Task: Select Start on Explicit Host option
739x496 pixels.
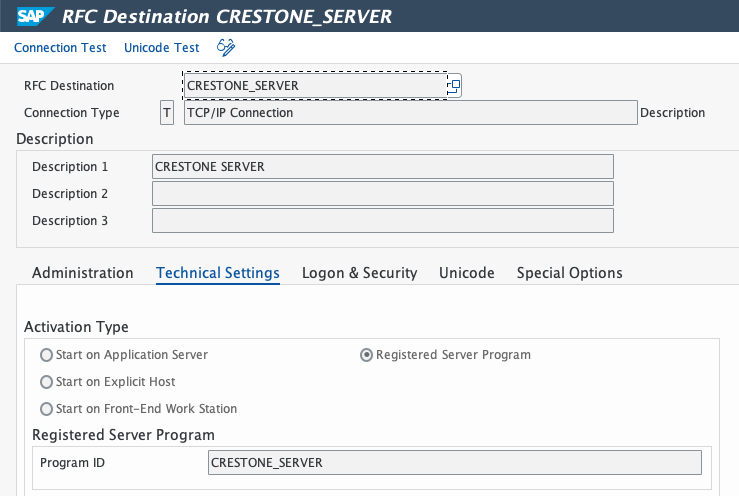Action: click(x=46, y=382)
